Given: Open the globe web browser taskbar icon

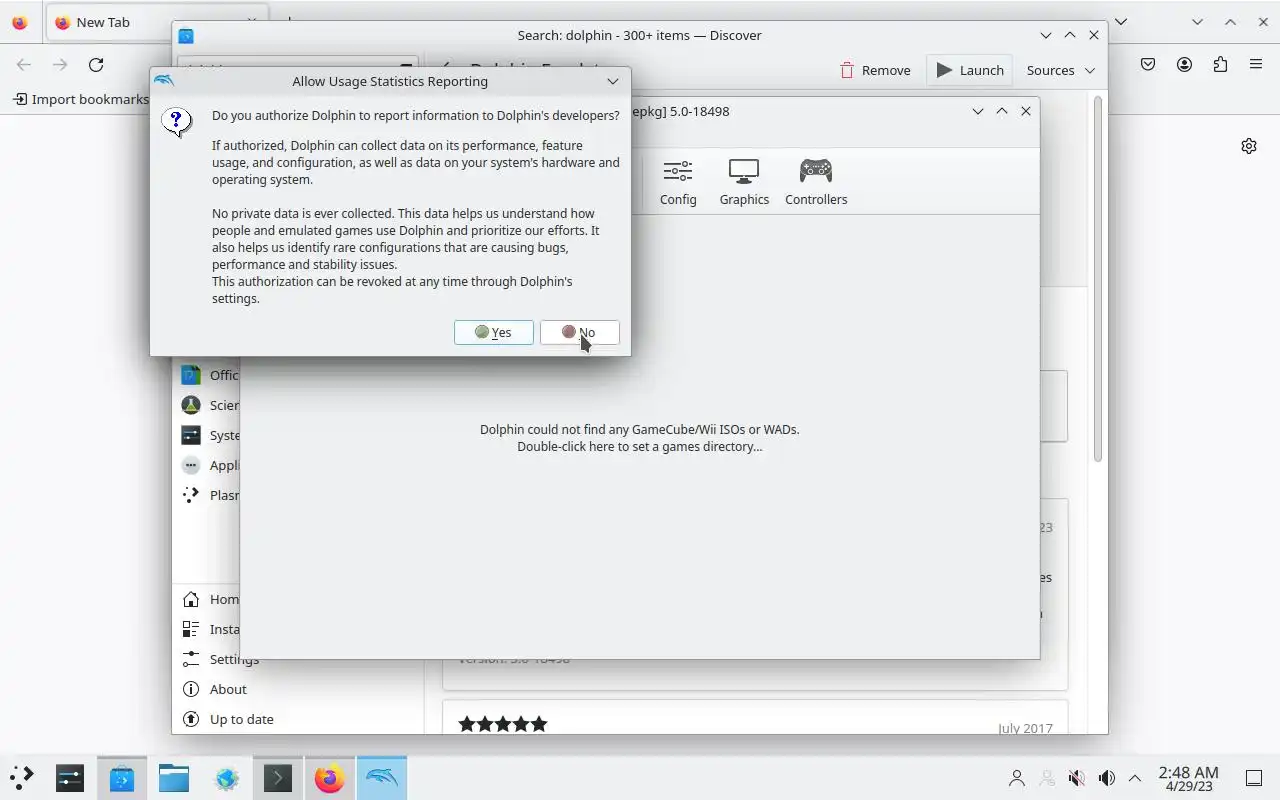Looking at the screenshot, I should tap(226, 777).
